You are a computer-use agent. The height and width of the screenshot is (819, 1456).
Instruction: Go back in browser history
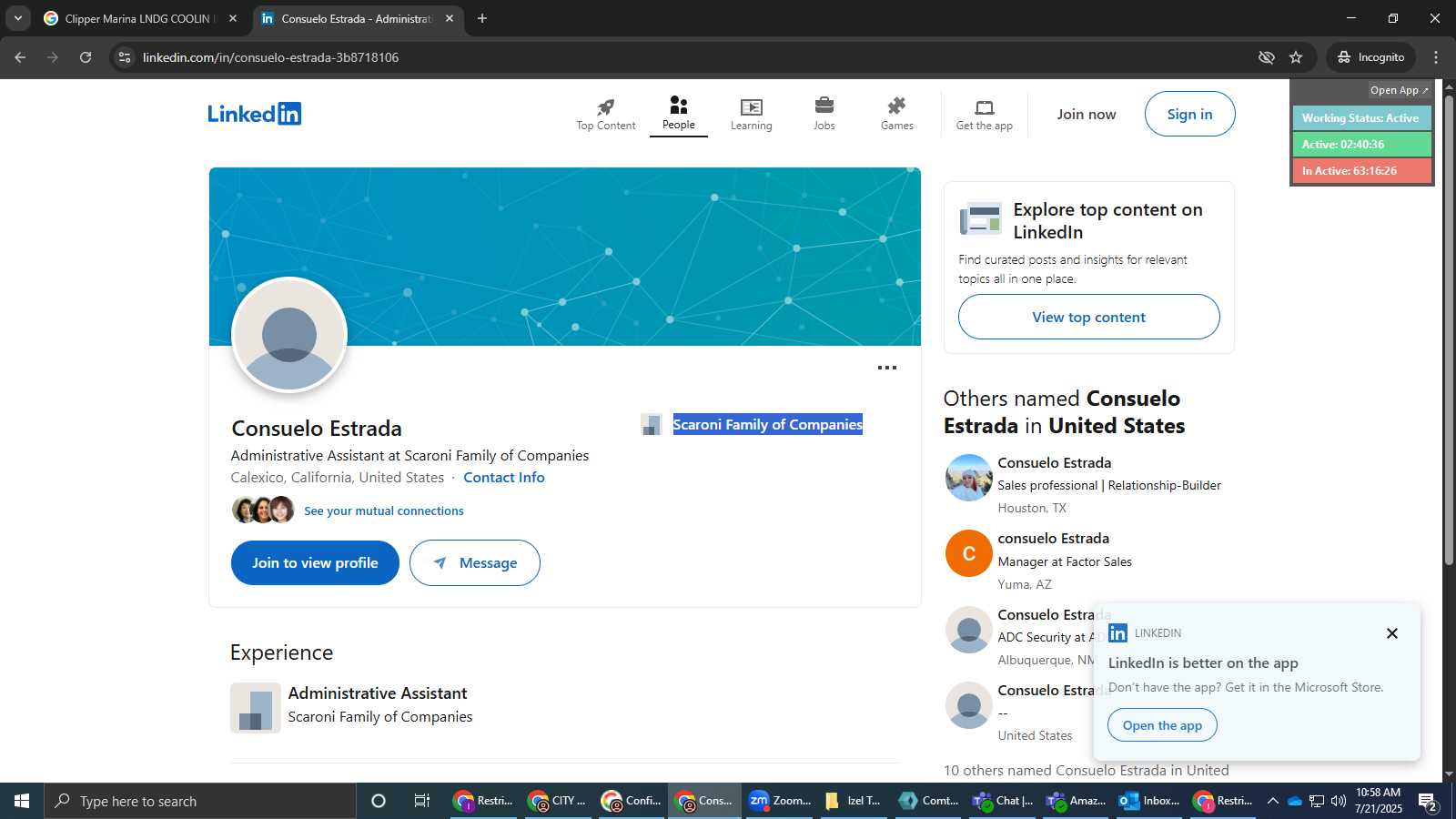(x=20, y=57)
